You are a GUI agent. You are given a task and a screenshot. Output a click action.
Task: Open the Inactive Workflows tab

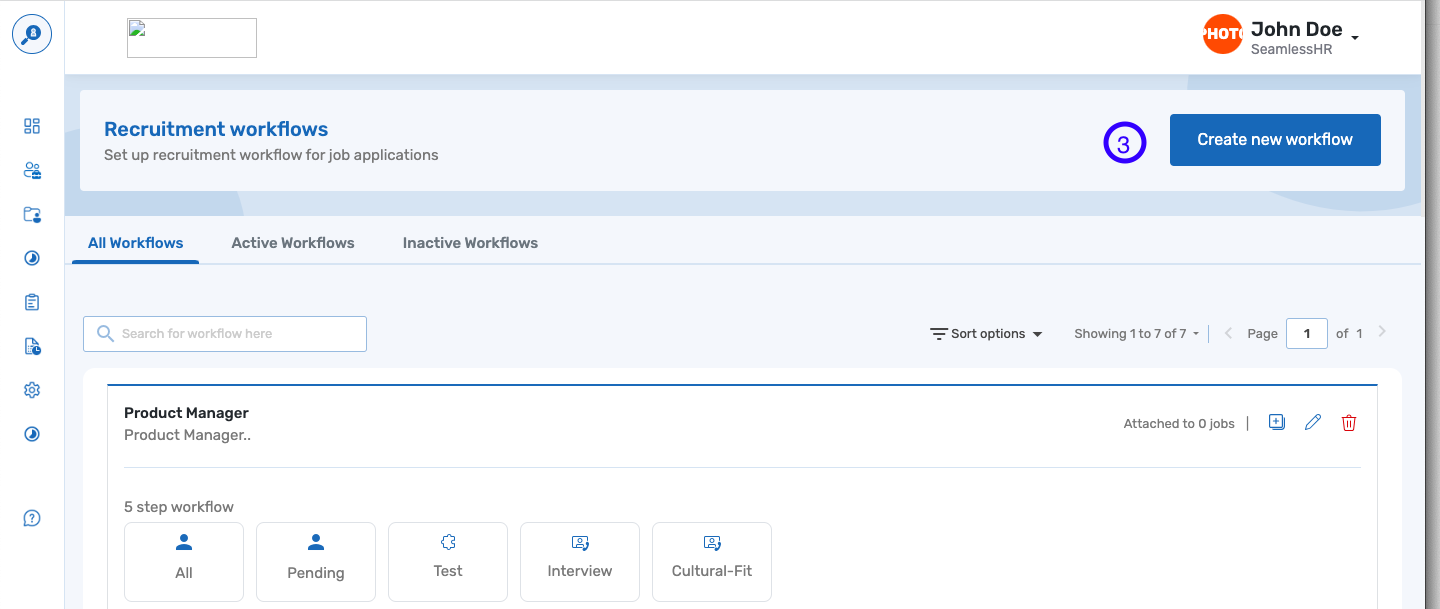470,242
